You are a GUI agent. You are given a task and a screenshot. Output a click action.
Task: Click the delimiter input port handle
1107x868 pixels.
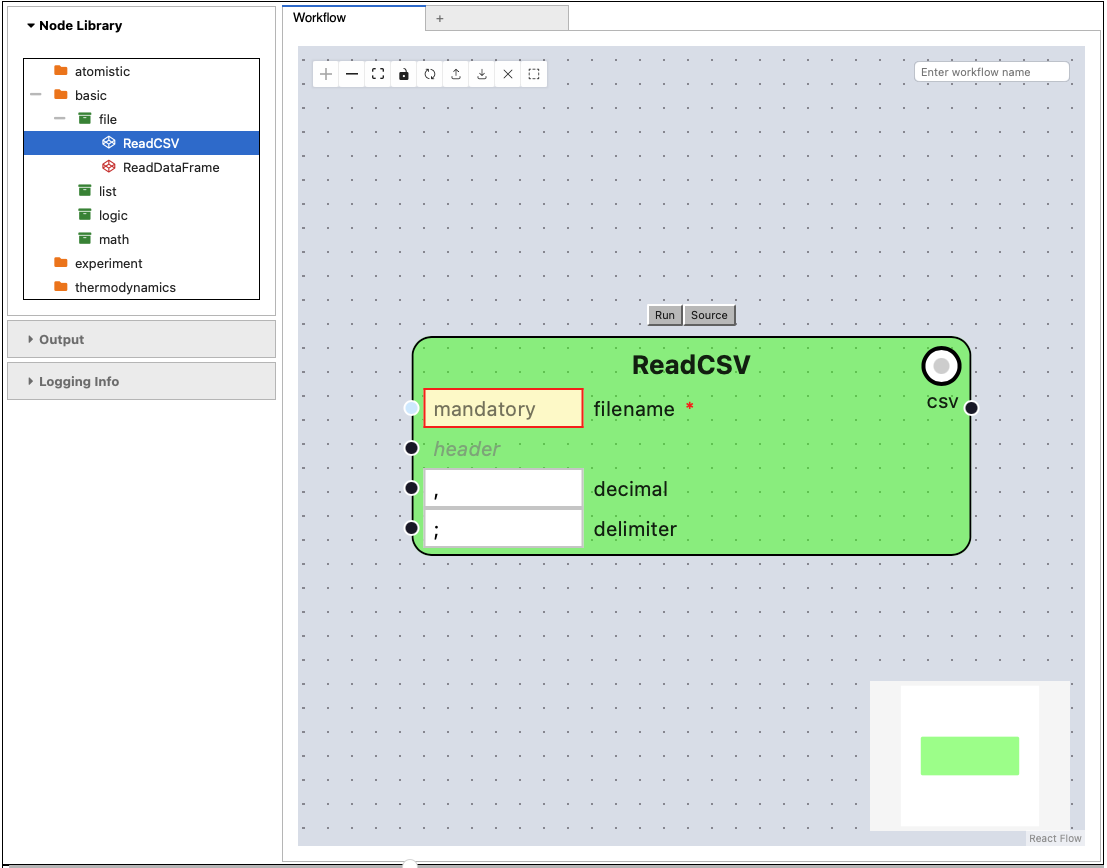pos(412,528)
